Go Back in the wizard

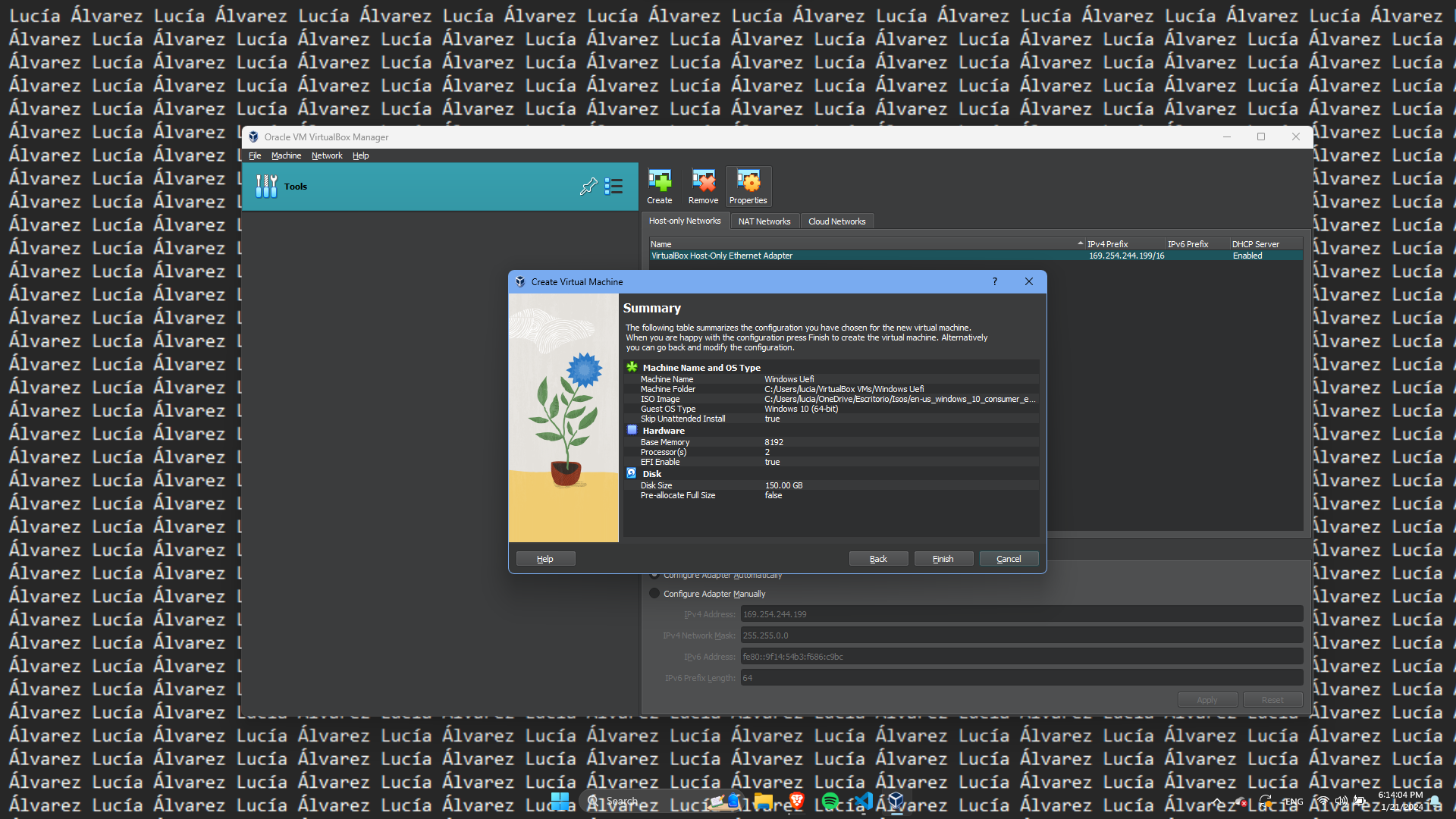[x=878, y=559]
